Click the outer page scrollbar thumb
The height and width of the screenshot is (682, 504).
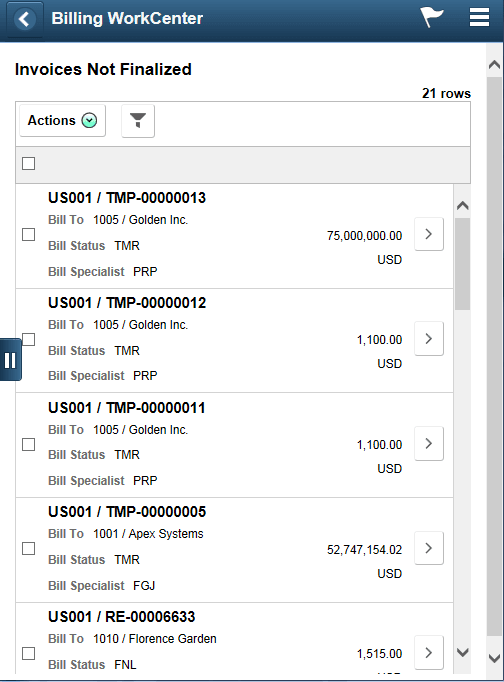494,357
